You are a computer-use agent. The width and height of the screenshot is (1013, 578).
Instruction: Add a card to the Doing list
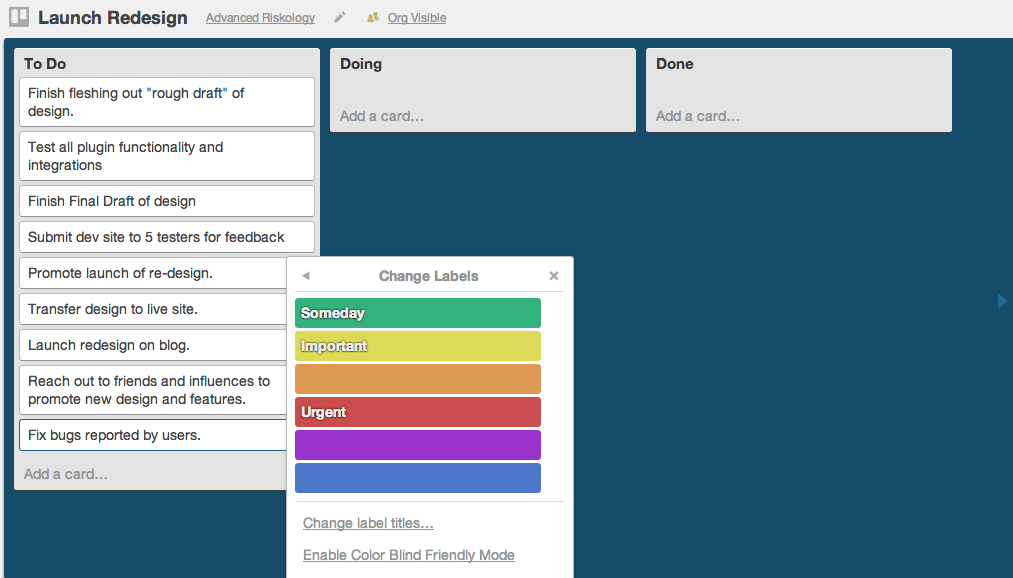[381, 116]
